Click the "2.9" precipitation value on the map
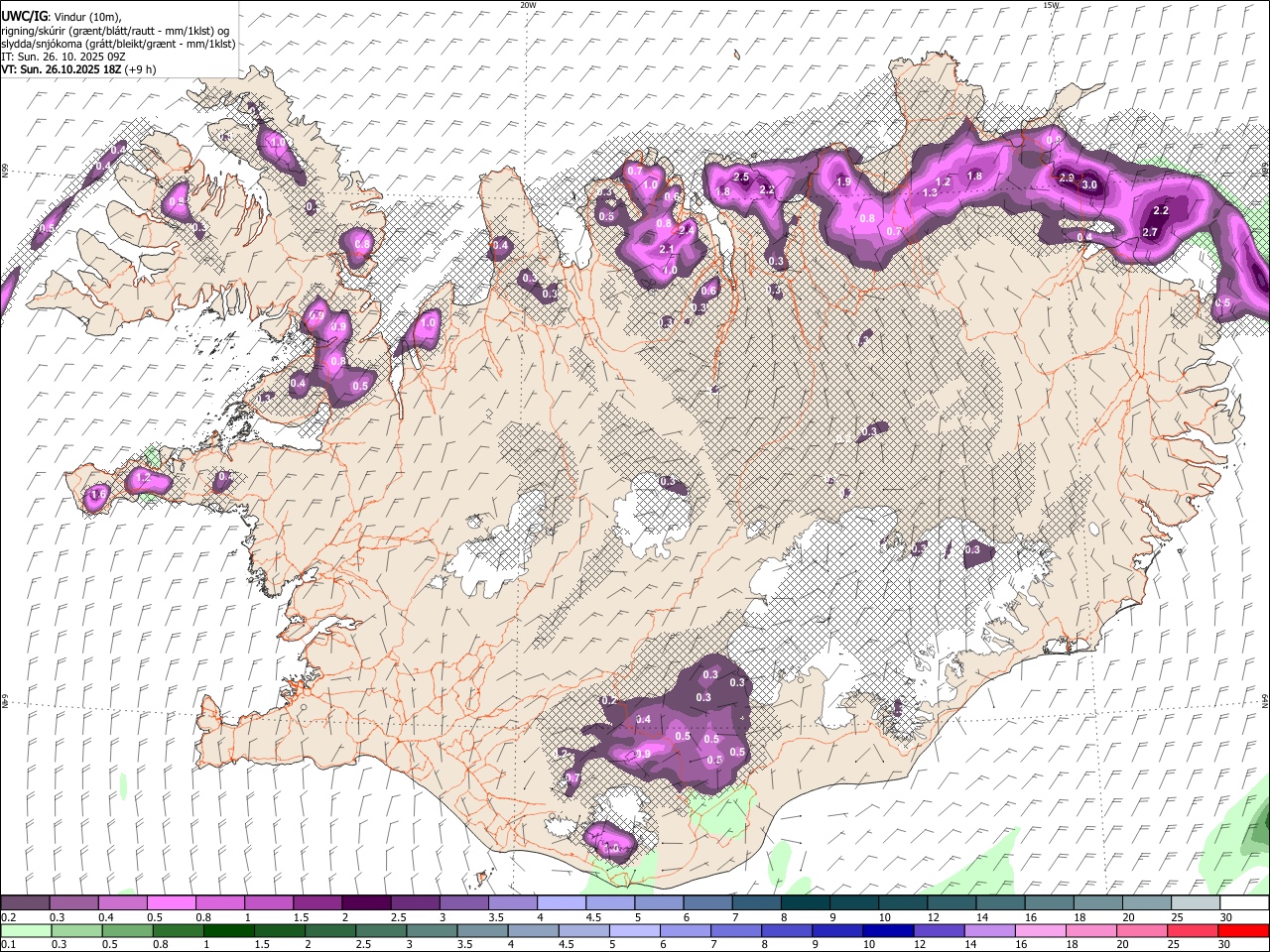 tap(1067, 178)
